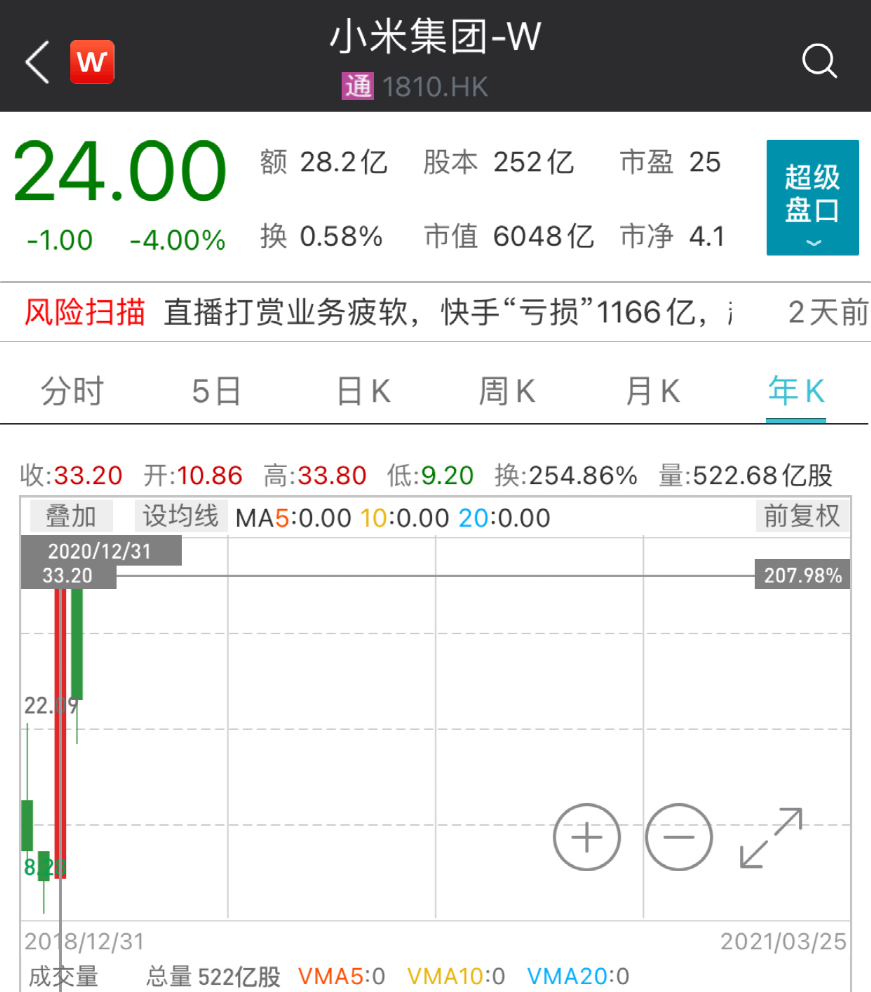
Task: Tap the 1810.HK stock code
Action: coord(435,87)
